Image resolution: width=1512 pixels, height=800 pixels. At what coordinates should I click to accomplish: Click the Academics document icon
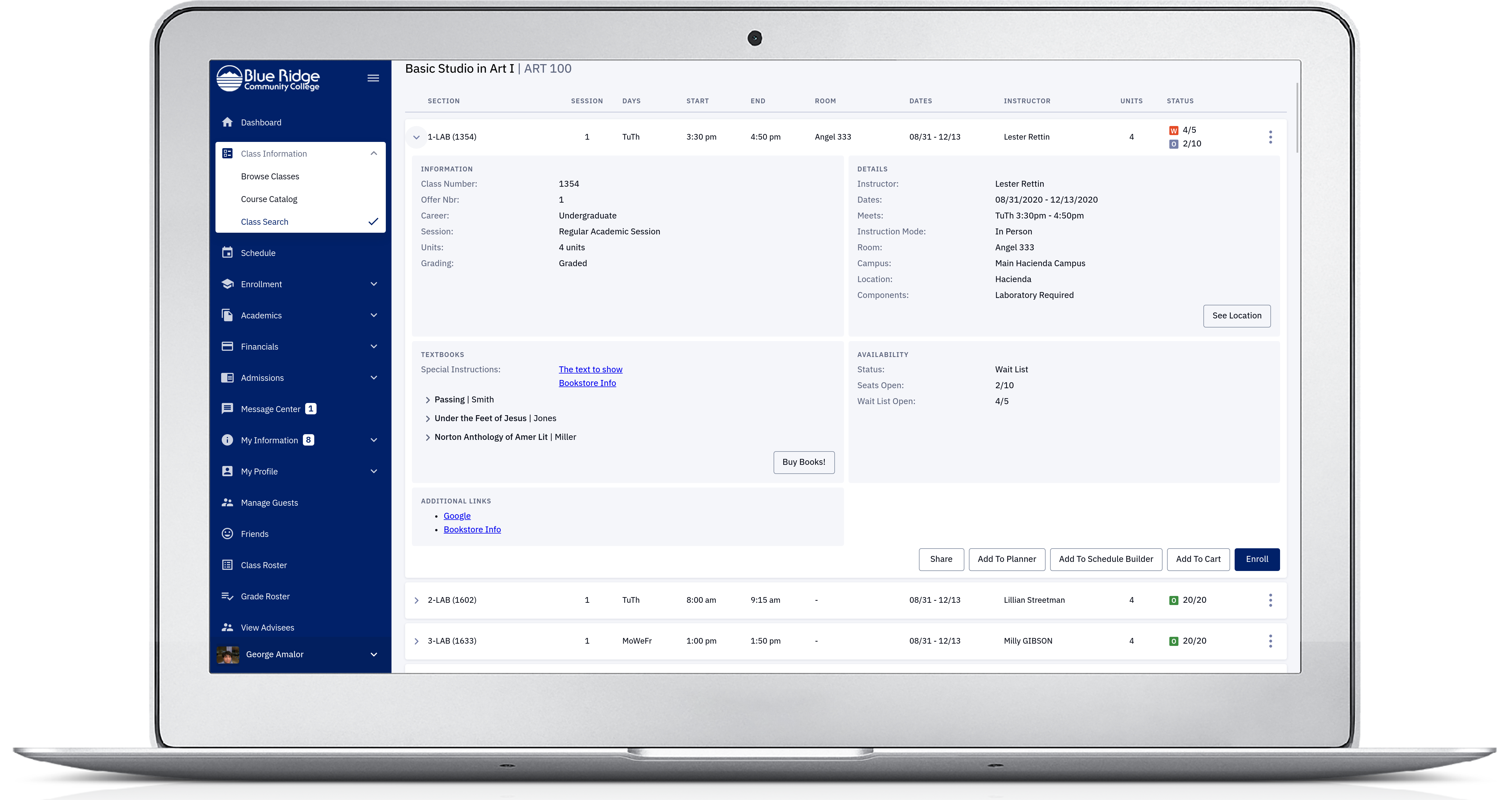(x=227, y=315)
